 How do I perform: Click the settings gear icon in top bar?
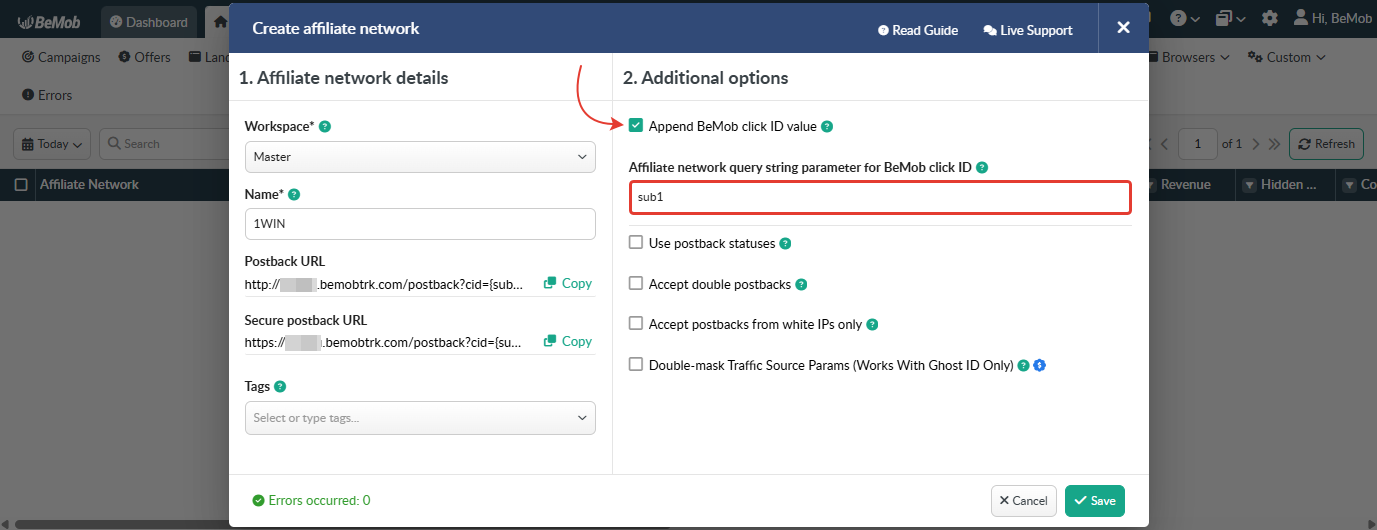(x=1269, y=18)
